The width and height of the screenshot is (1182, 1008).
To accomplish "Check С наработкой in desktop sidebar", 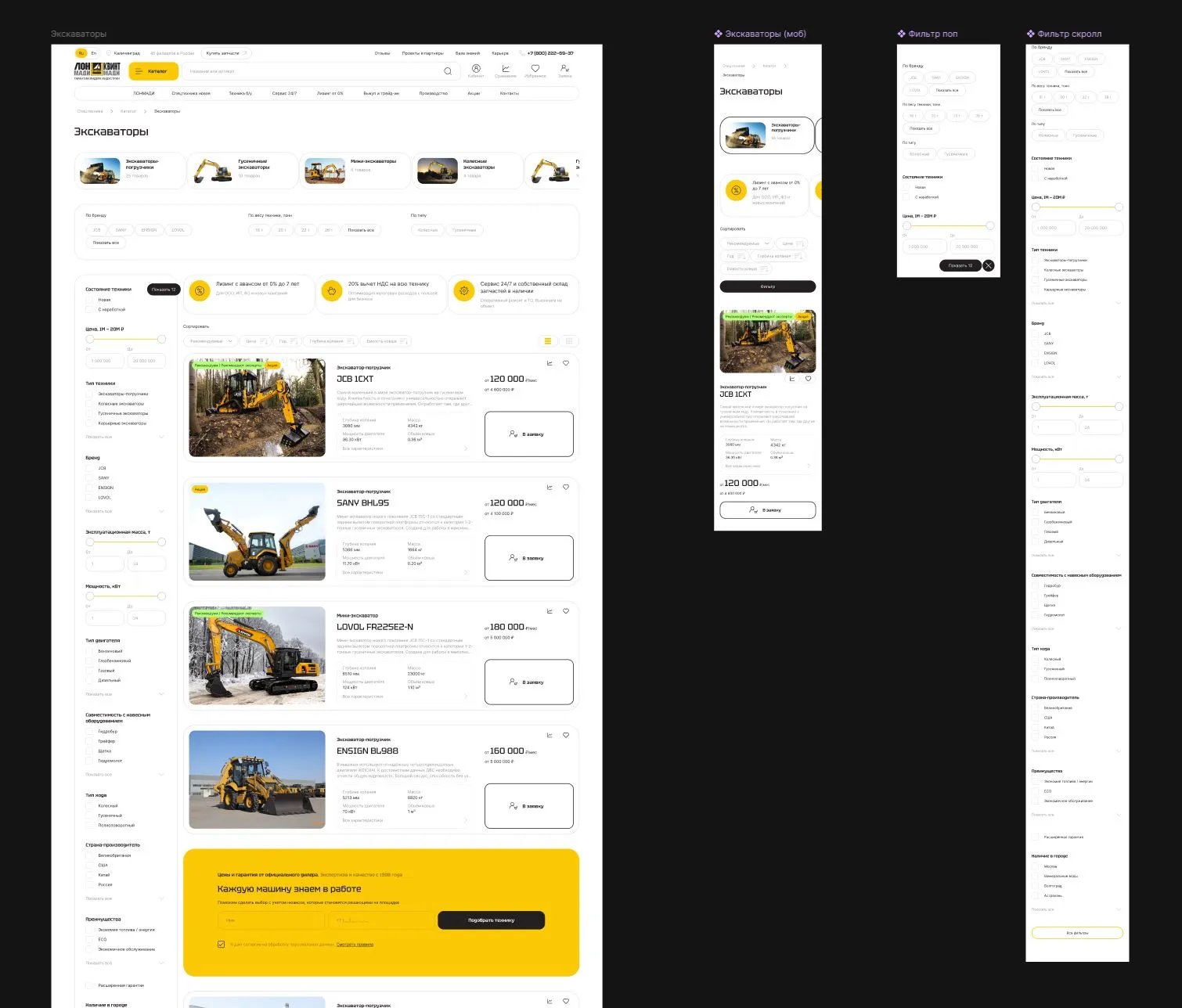I will 89,309.
